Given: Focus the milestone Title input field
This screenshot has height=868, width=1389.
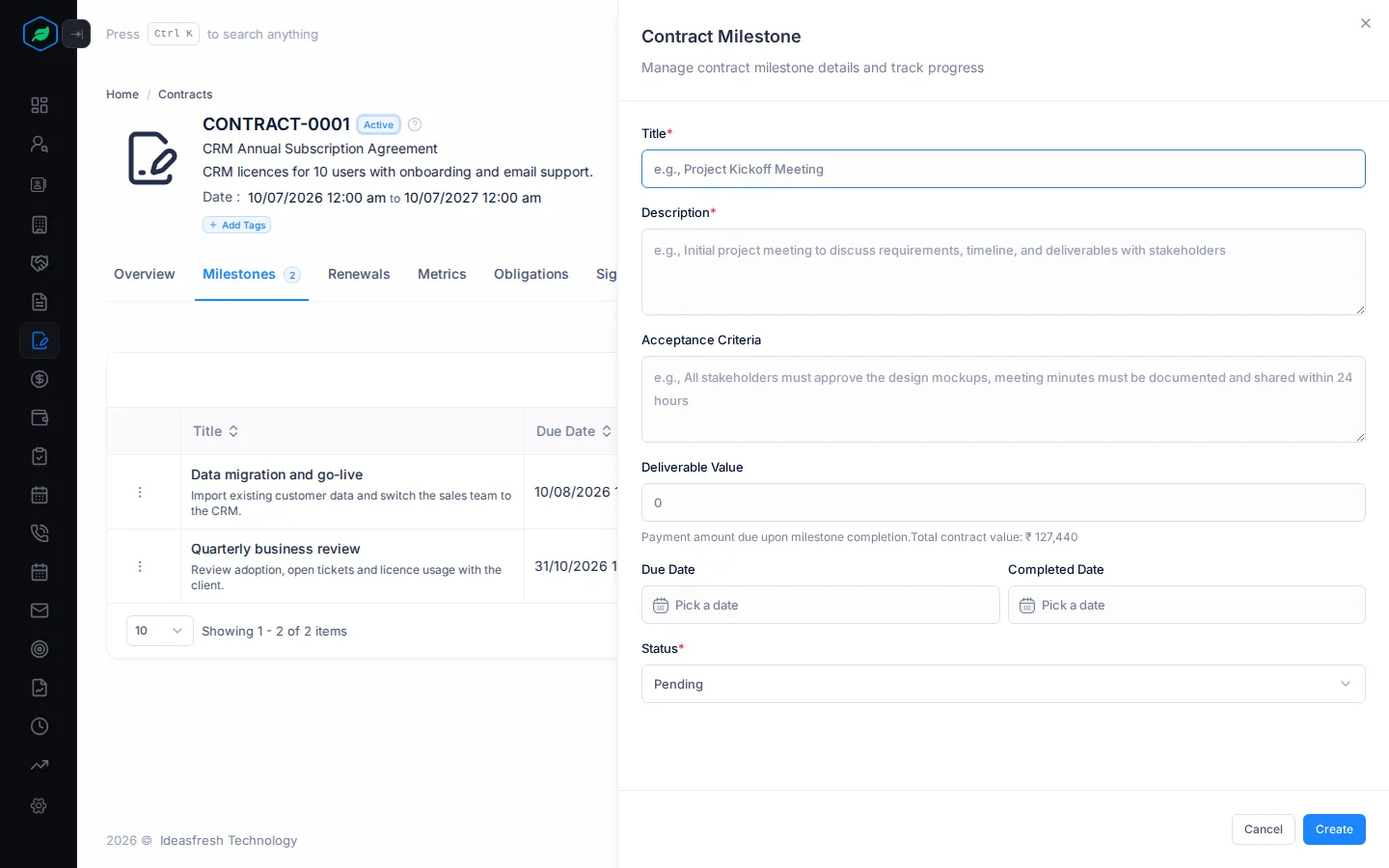Looking at the screenshot, I should click(1003, 169).
